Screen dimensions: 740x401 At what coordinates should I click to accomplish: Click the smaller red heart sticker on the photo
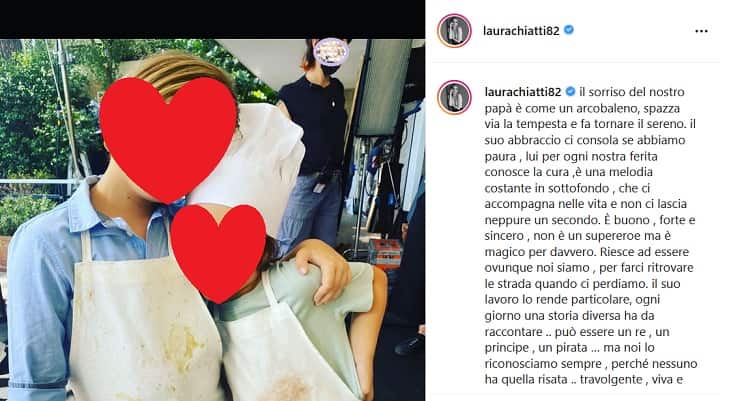point(219,252)
